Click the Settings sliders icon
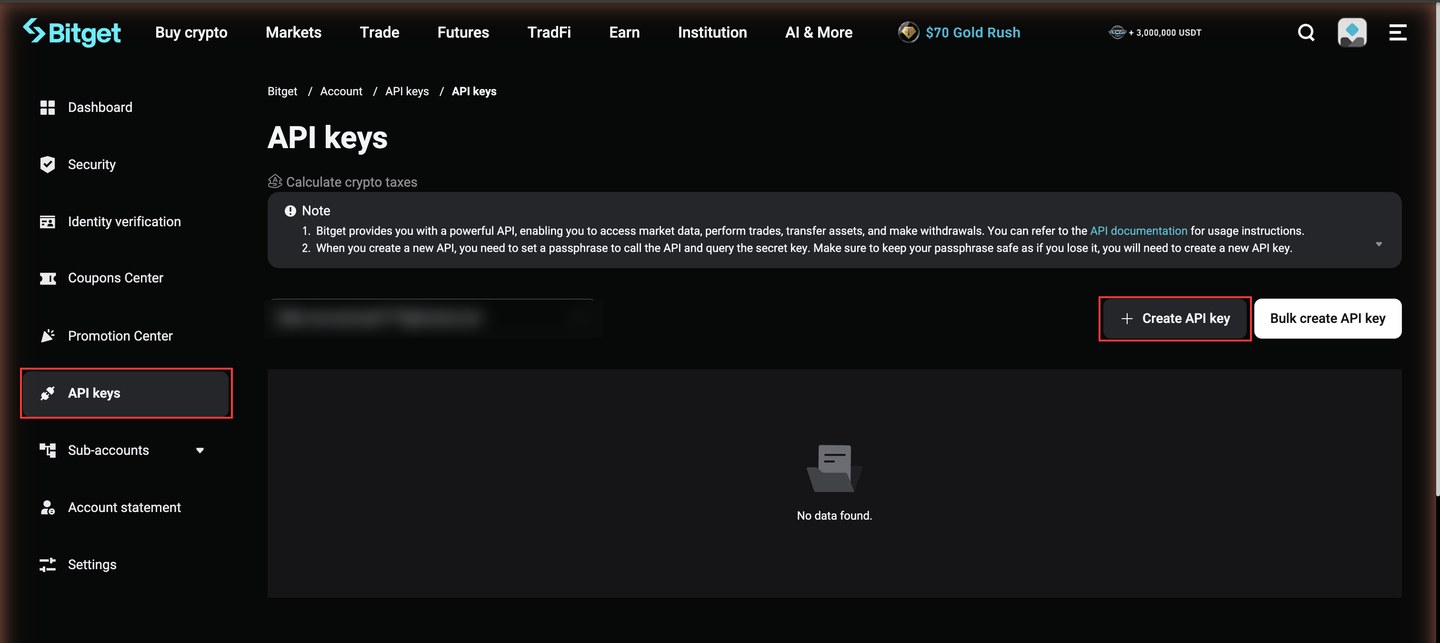The image size is (1440, 643). tap(47, 565)
